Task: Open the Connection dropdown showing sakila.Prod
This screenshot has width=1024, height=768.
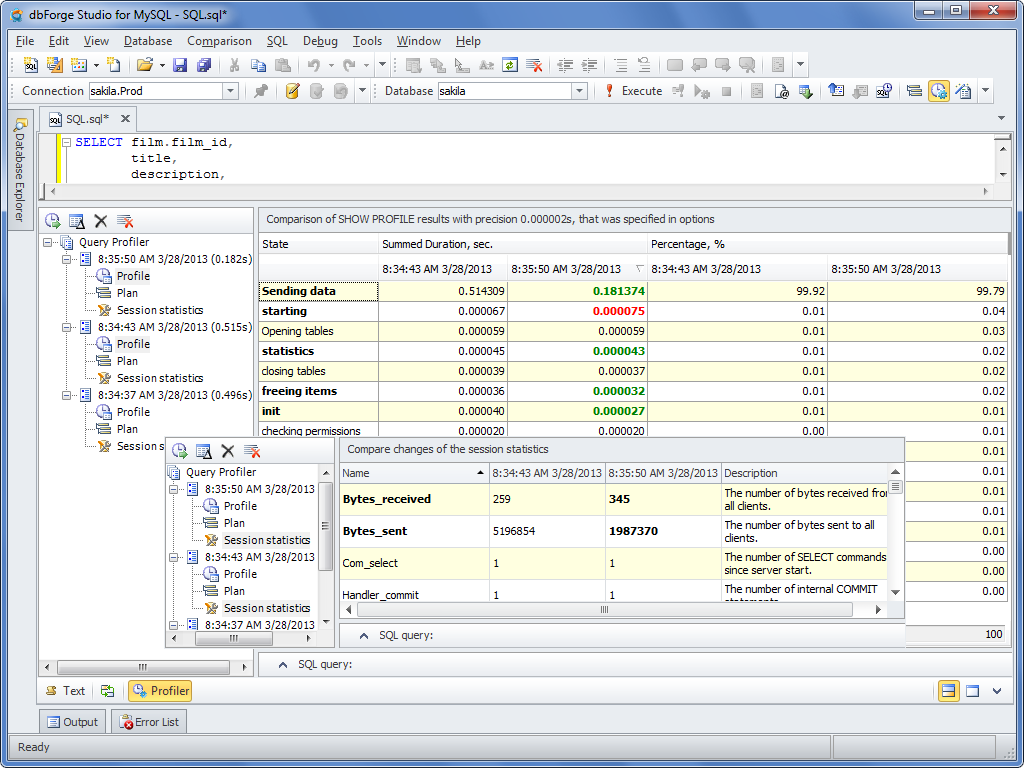Action: [x=231, y=90]
